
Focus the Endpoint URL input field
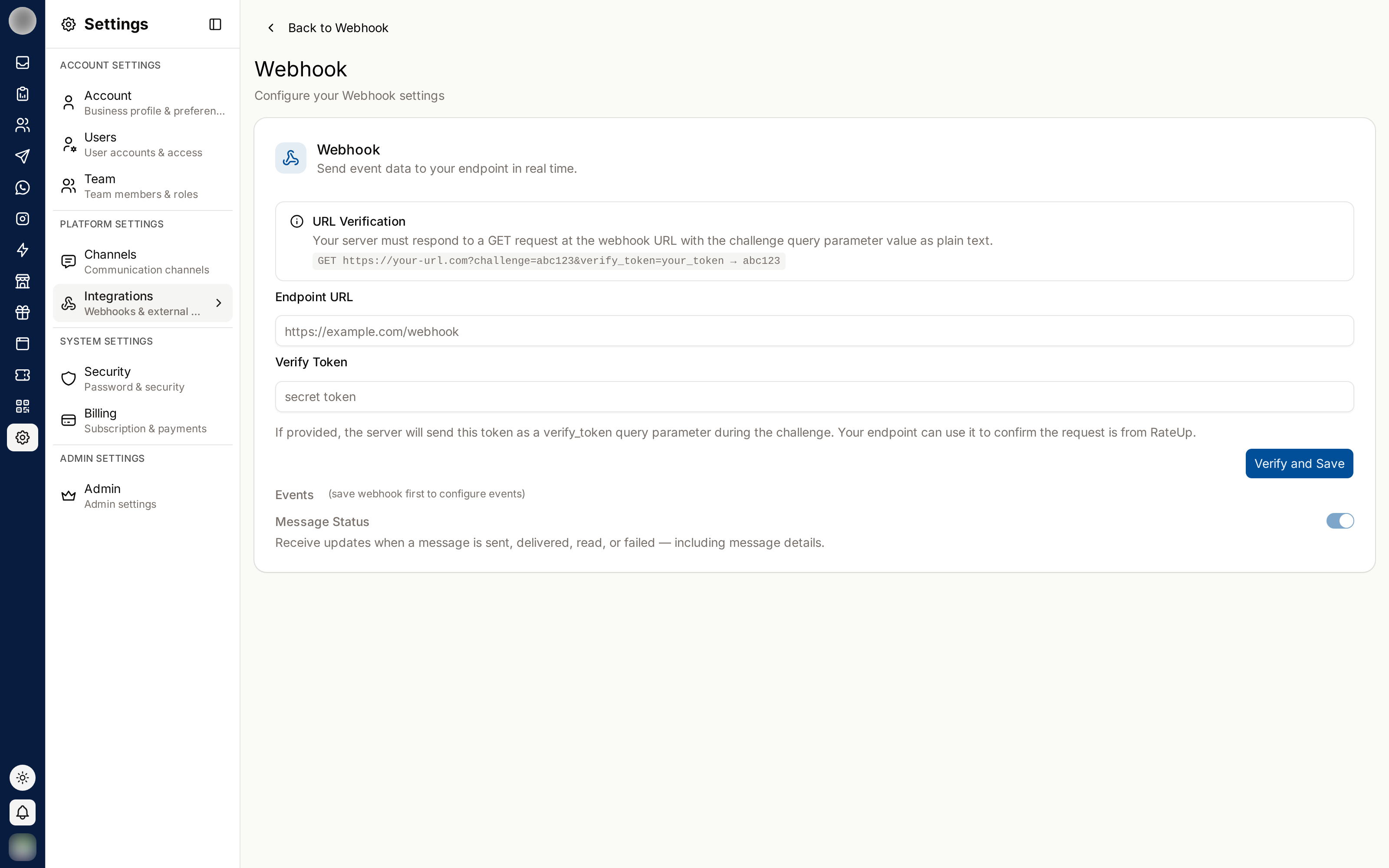point(814,331)
